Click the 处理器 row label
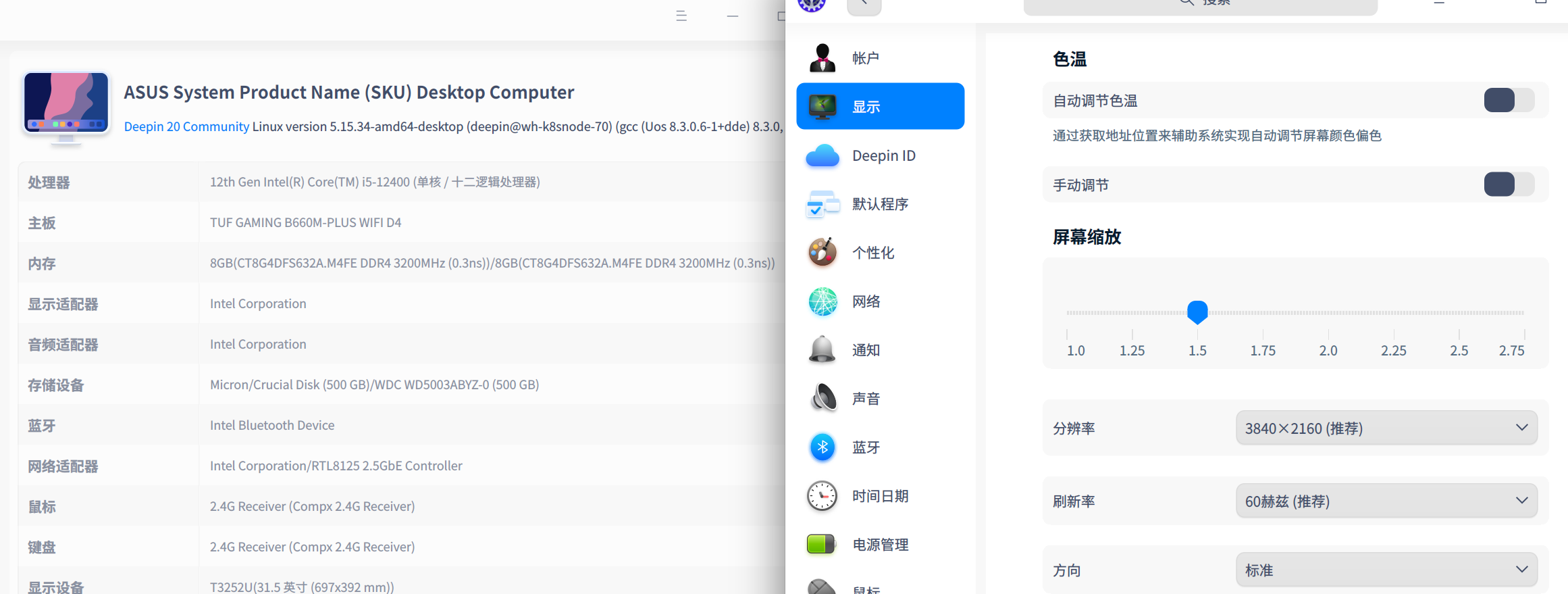Image resolution: width=1568 pixels, height=594 pixels. point(49,182)
